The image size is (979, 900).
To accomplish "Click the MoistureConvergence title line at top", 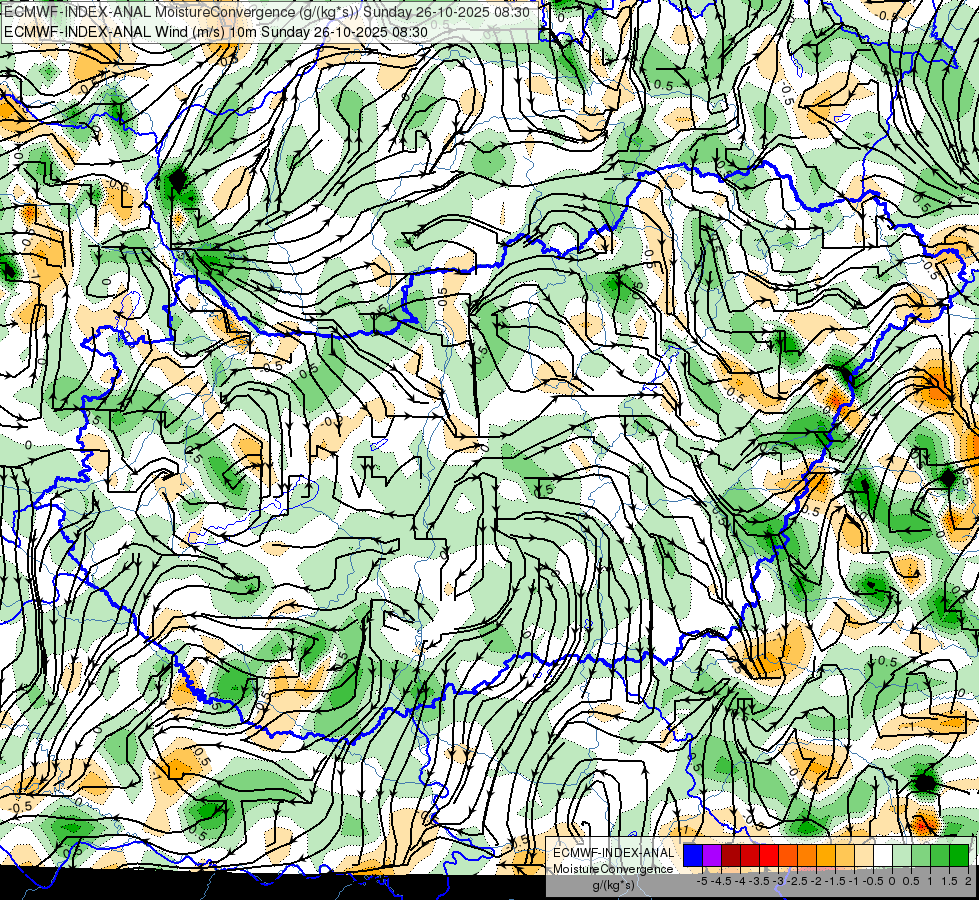I will pyautogui.click(x=267, y=12).
